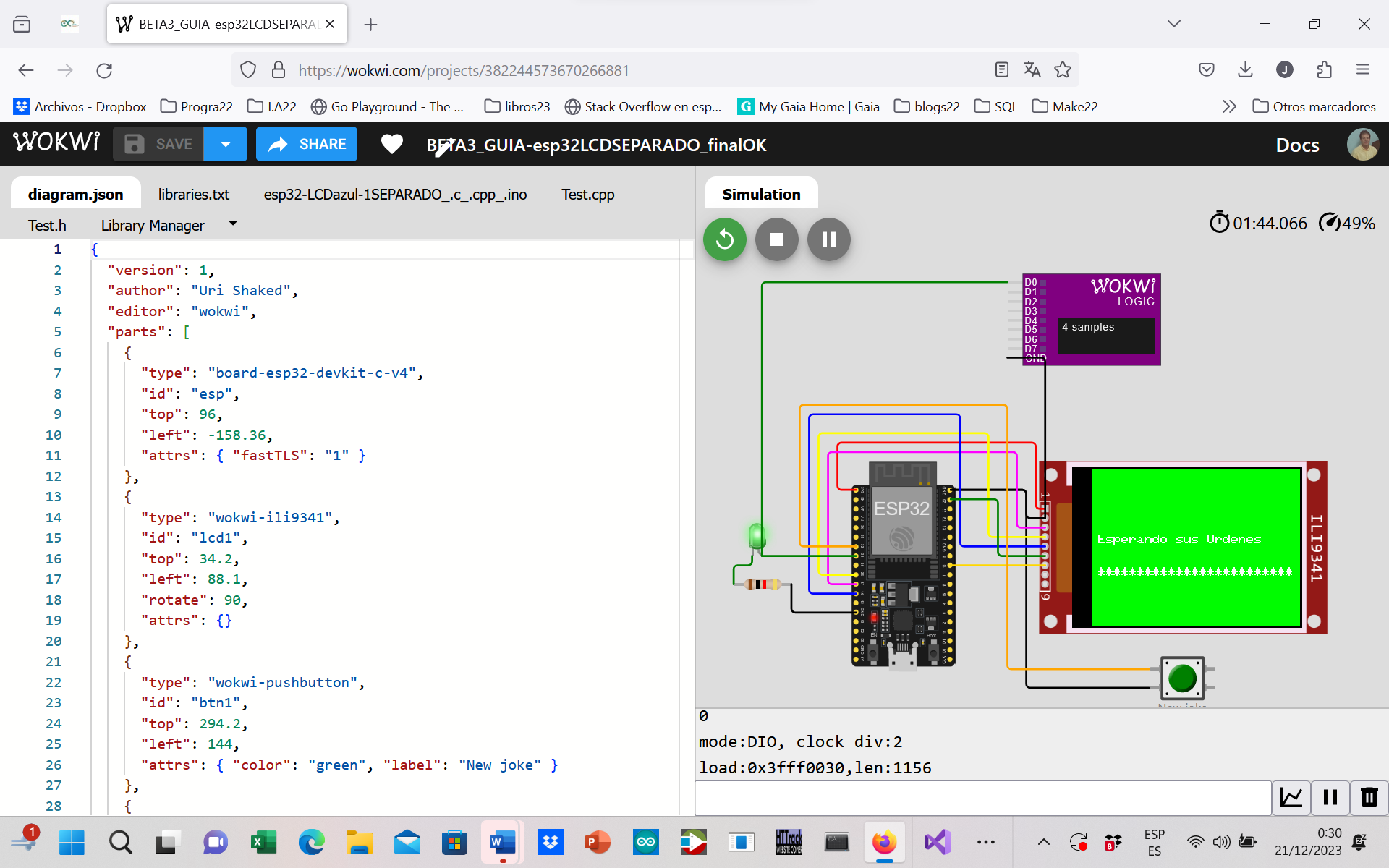Click the Wokwi logo
1389x868 pixels.
tap(56, 142)
